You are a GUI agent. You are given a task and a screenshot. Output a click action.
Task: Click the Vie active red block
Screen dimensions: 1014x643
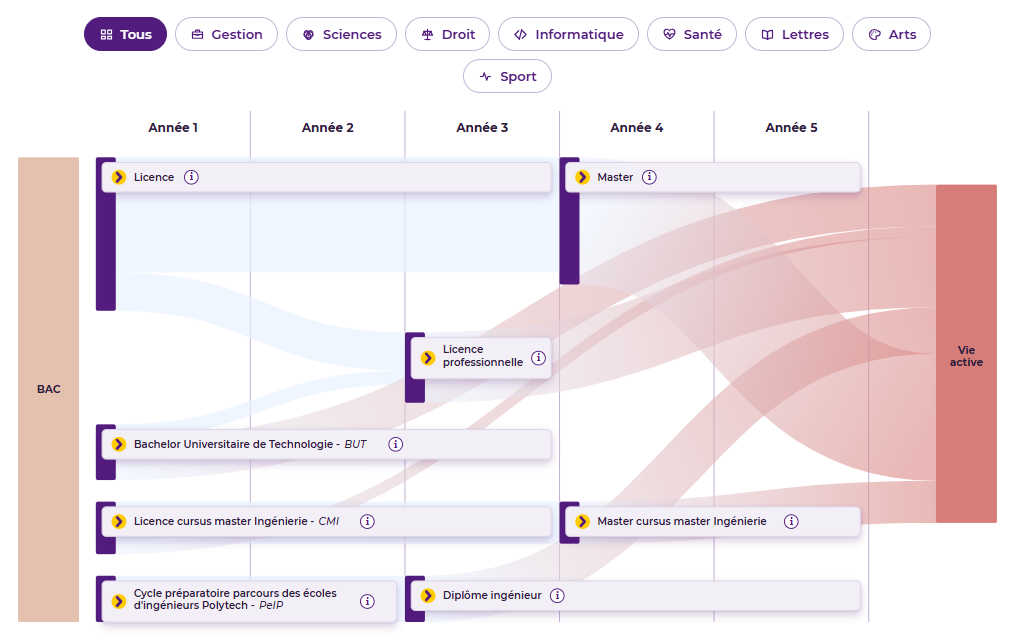[966, 354]
